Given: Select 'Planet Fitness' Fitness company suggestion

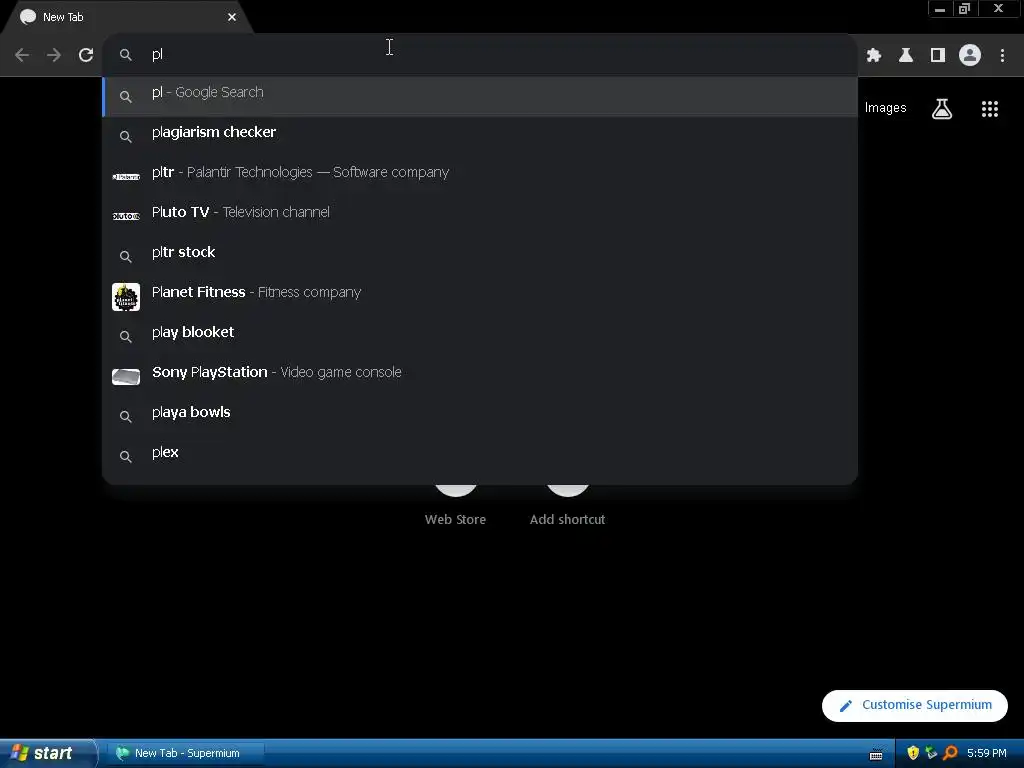Looking at the screenshot, I should (x=480, y=296).
